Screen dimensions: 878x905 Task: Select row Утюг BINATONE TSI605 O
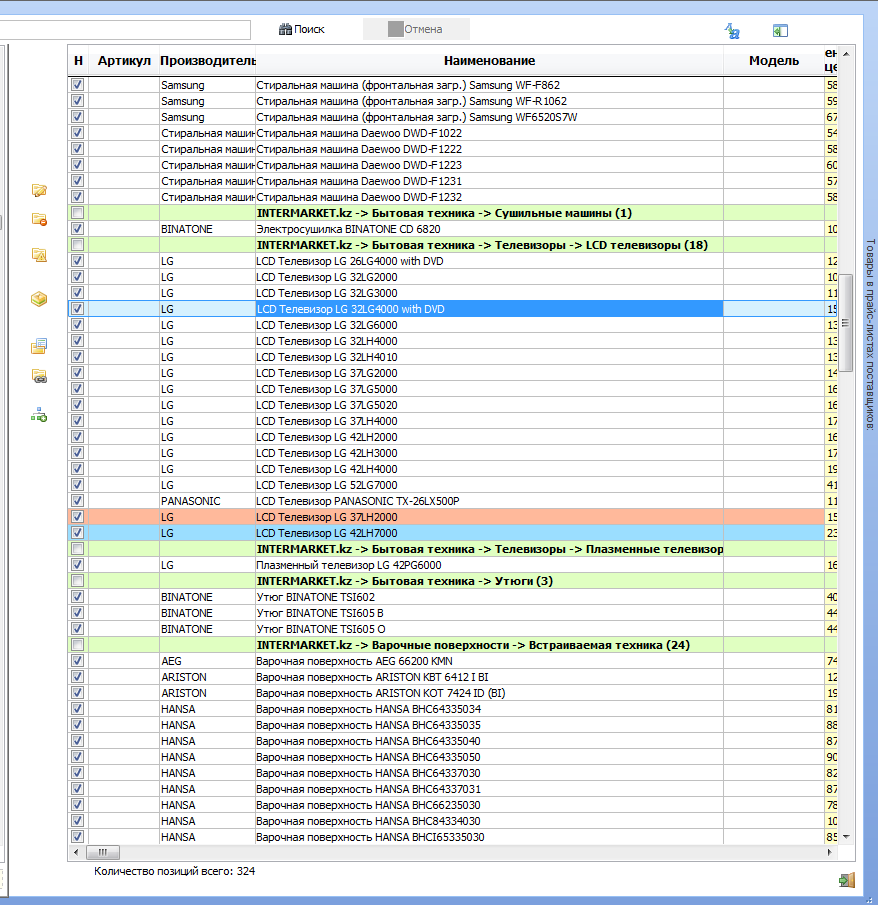coord(453,629)
